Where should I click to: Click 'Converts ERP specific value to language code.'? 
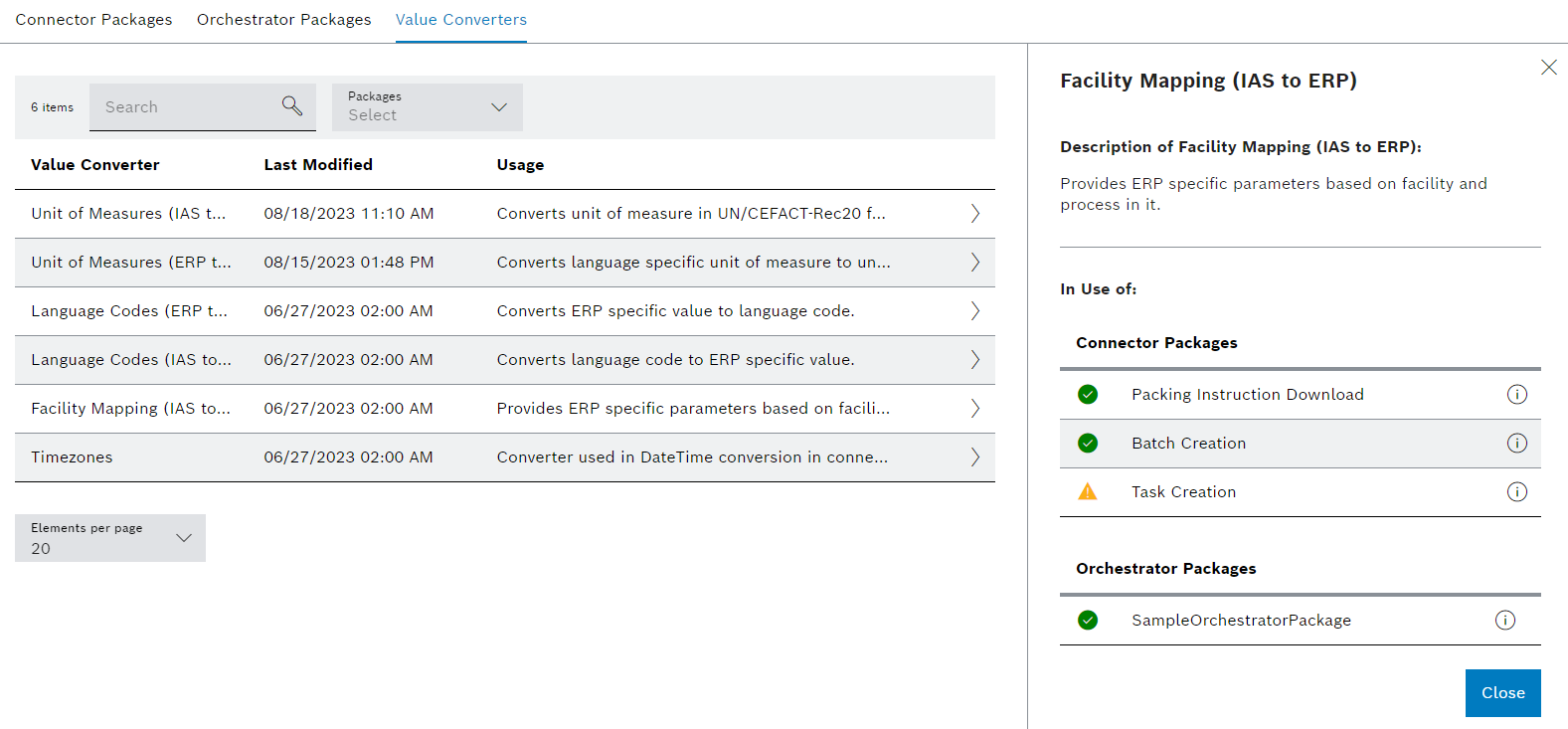coord(675,311)
